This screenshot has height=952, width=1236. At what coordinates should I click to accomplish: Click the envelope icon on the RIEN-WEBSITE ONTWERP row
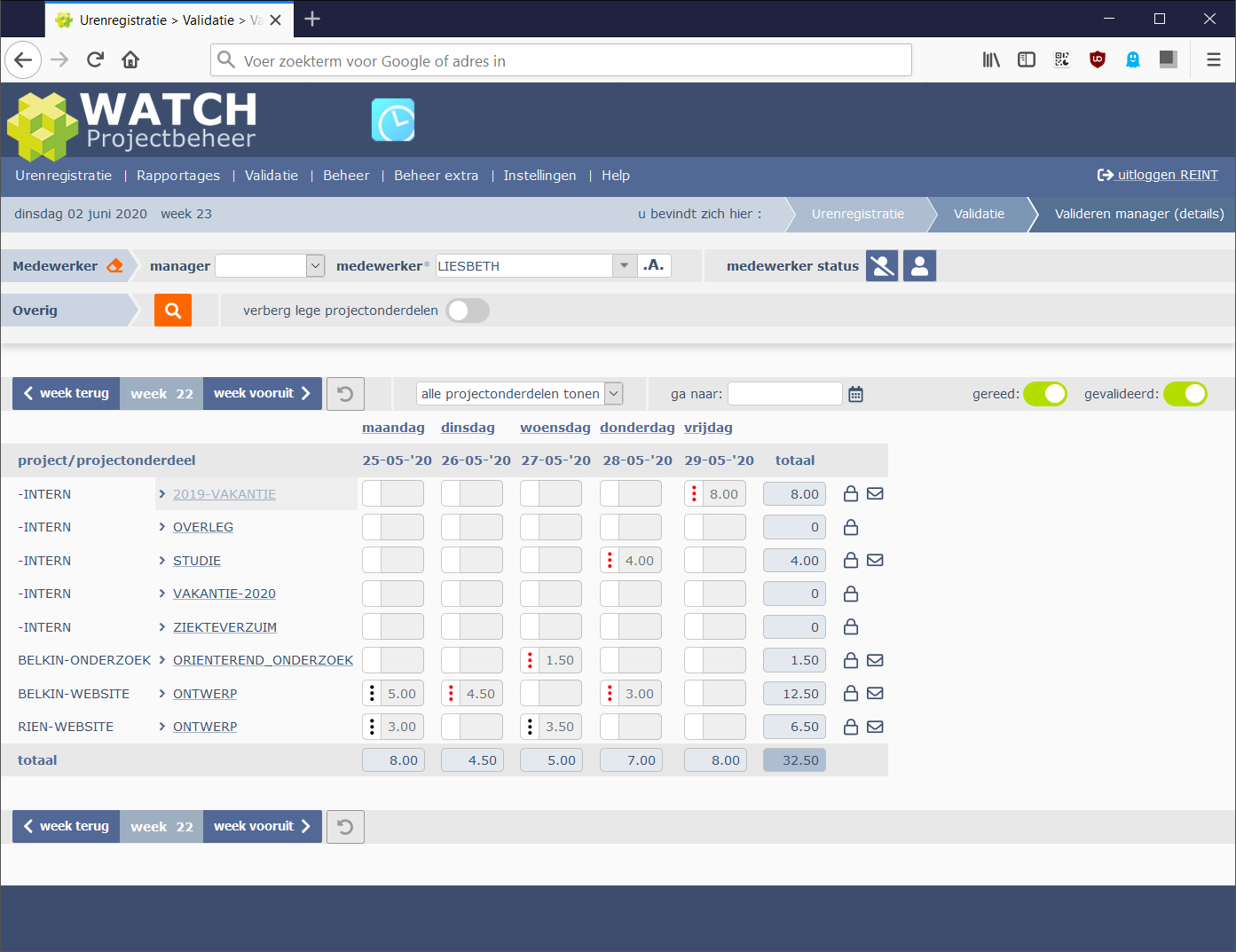pos(875,727)
